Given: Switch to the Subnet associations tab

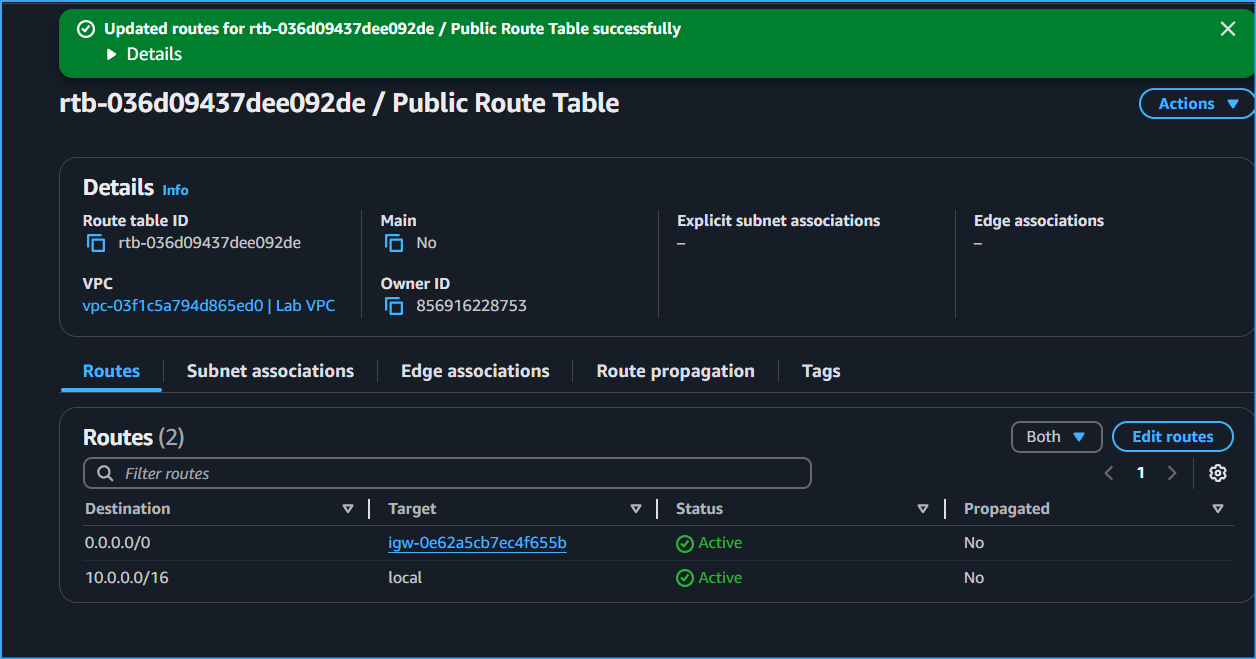Looking at the screenshot, I should point(270,370).
